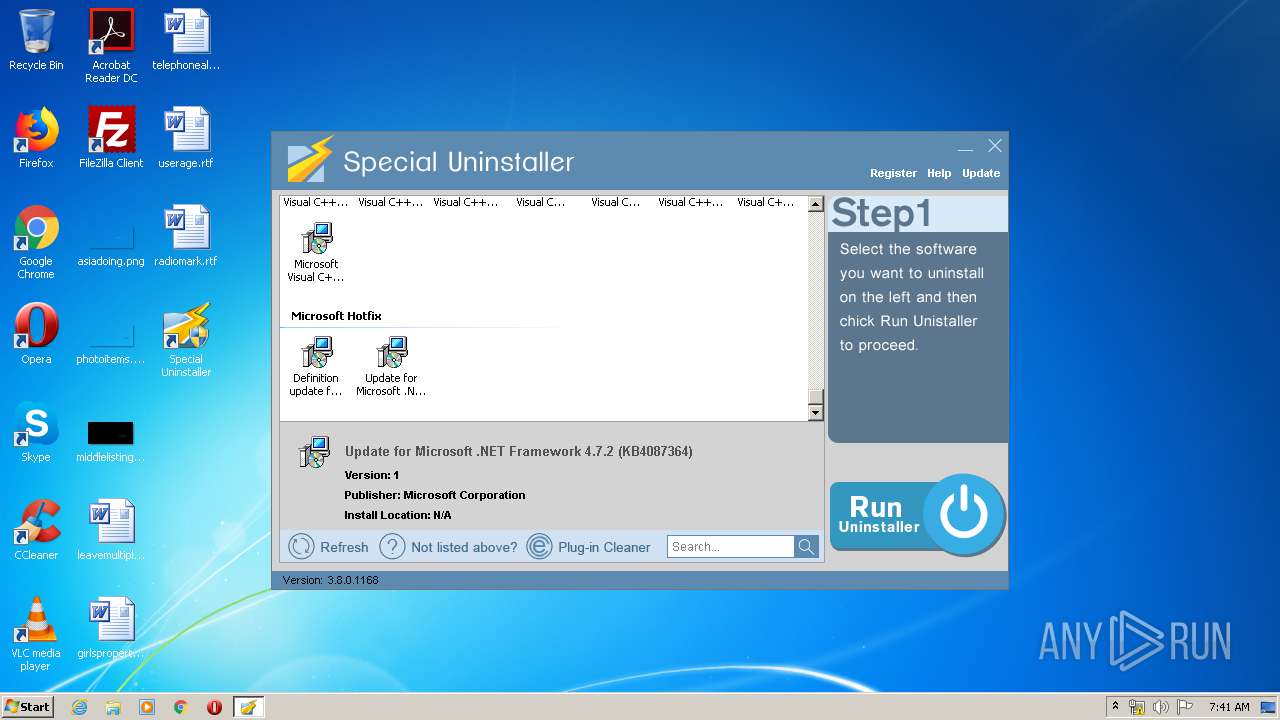Open the Update menu
Screen dimensions: 1280x720
click(981, 173)
